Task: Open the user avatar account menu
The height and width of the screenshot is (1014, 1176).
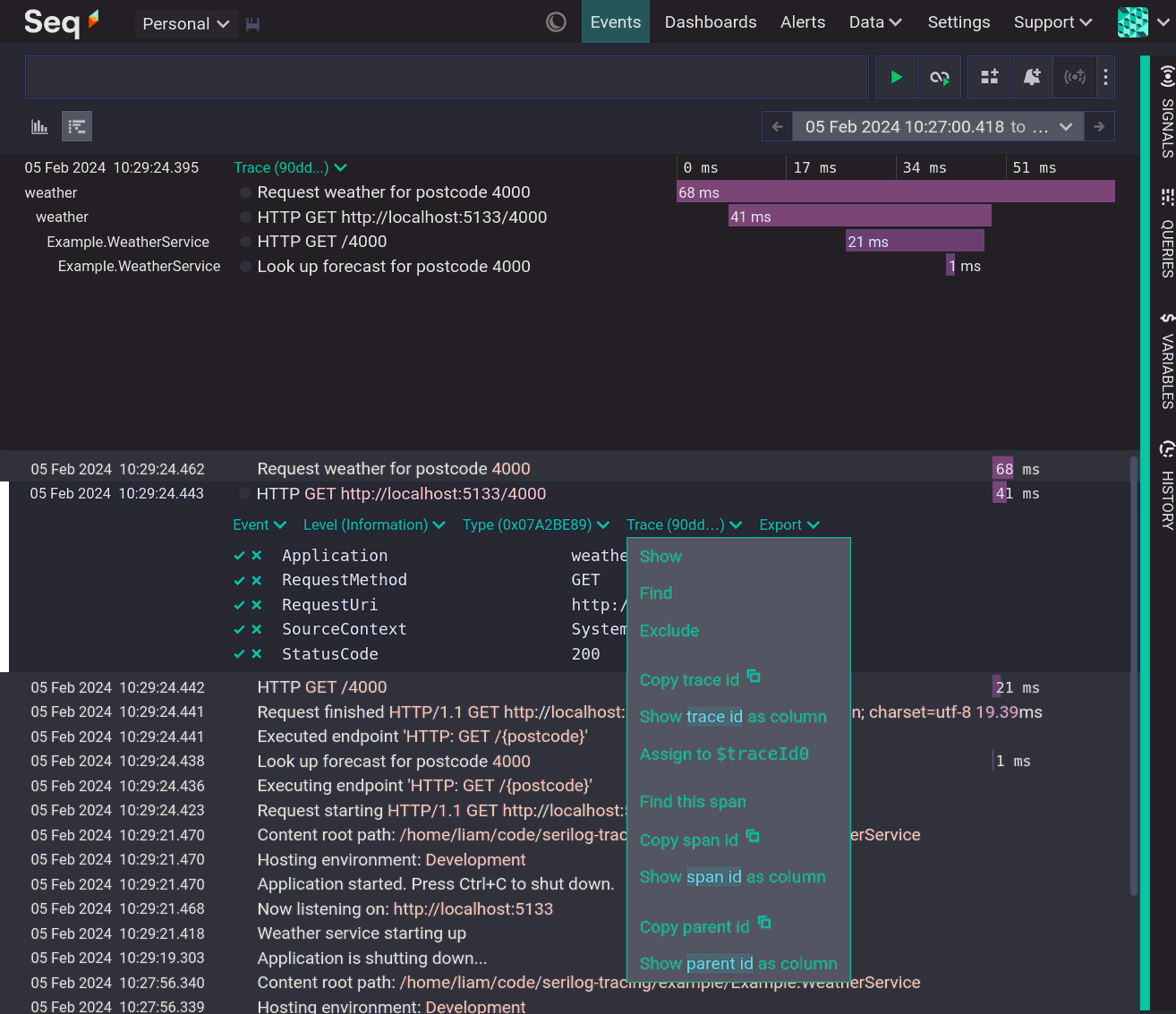Action: click(1144, 22)
